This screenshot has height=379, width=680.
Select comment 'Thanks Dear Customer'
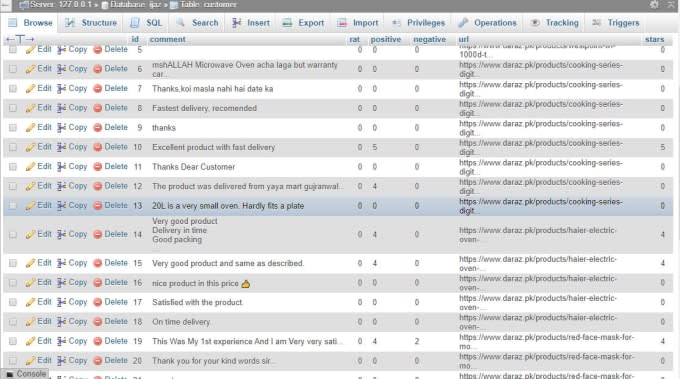pos(193,167)
